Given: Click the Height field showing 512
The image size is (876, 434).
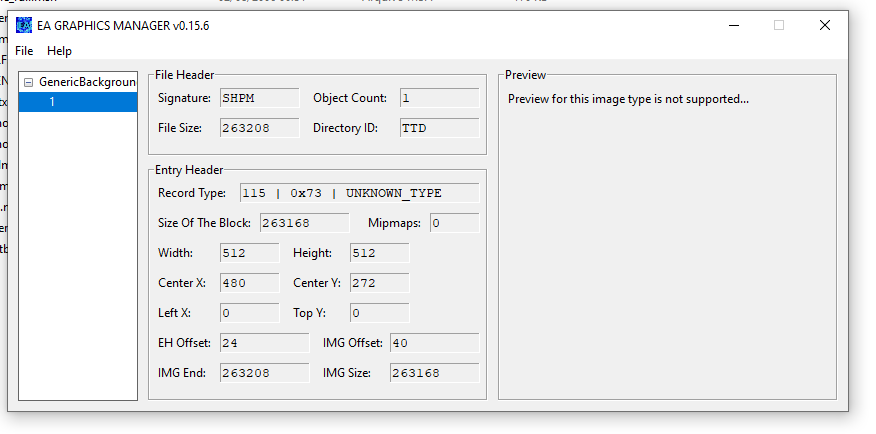Looking at the screenshot, I should point(380,253).
